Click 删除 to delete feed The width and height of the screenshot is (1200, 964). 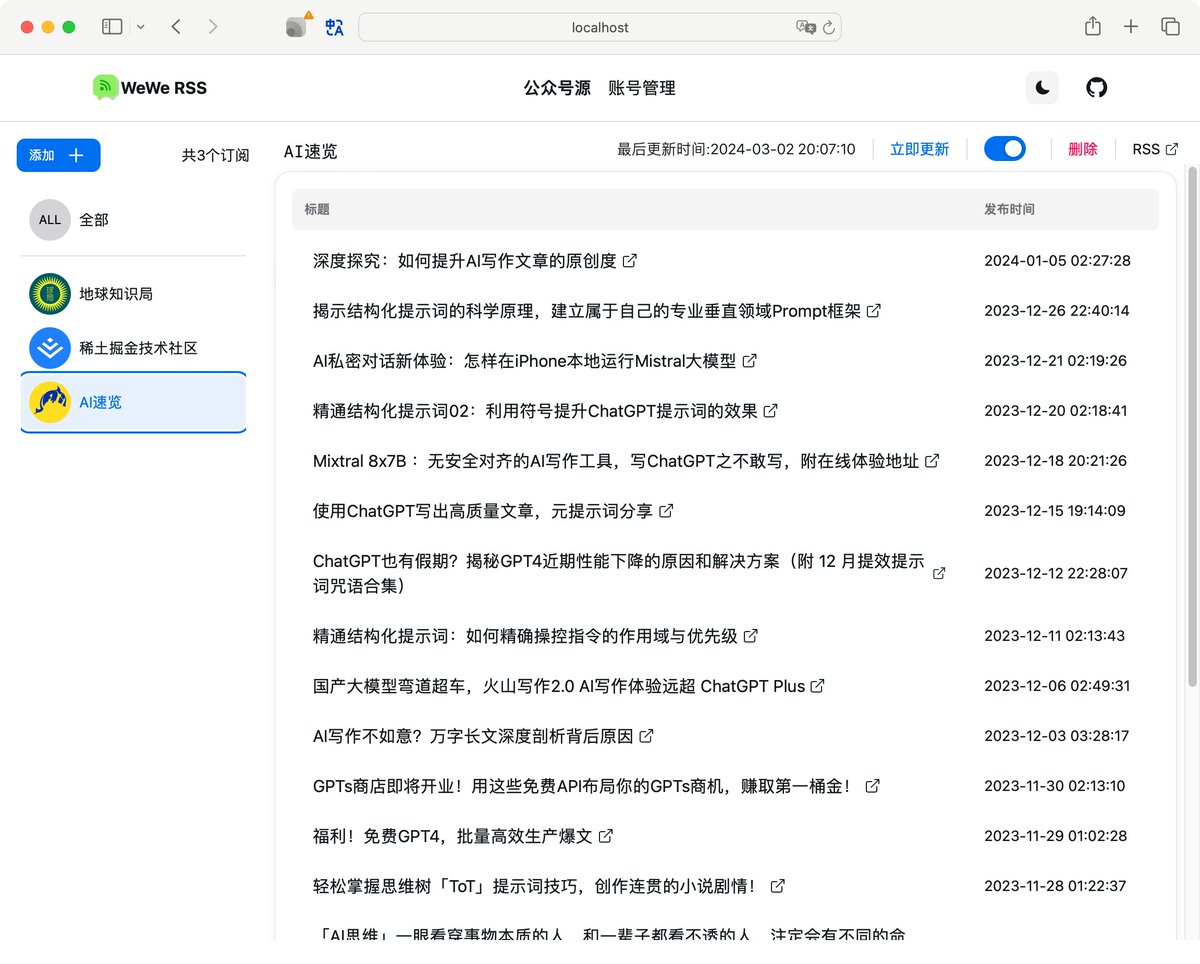1083,149
